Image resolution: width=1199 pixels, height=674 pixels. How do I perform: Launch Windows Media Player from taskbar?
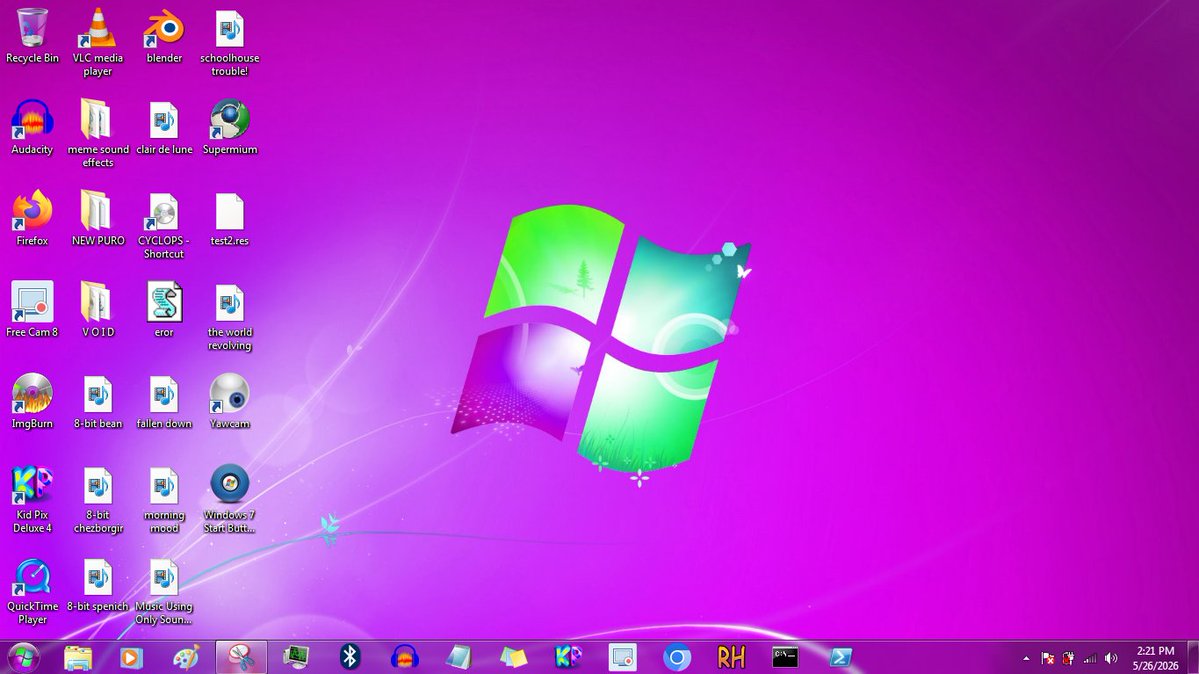coord(132,657)
